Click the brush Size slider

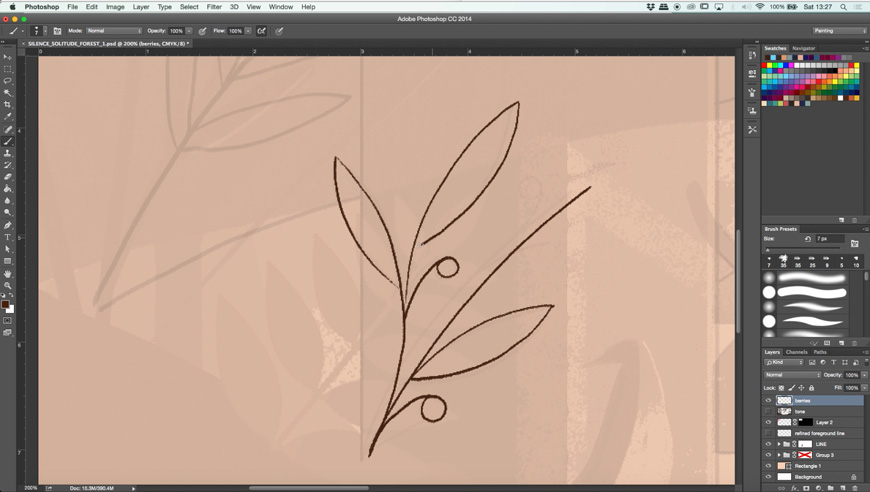[x=805, y=250]
